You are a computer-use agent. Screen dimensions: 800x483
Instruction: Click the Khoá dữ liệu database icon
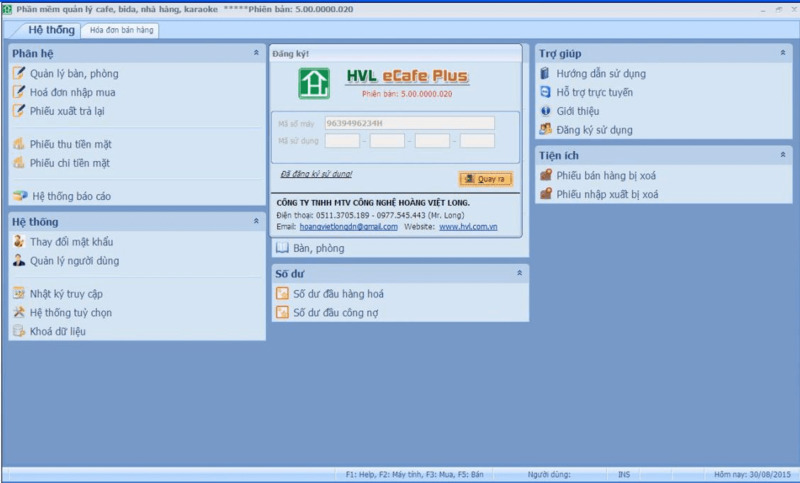(x=19, y=331)
